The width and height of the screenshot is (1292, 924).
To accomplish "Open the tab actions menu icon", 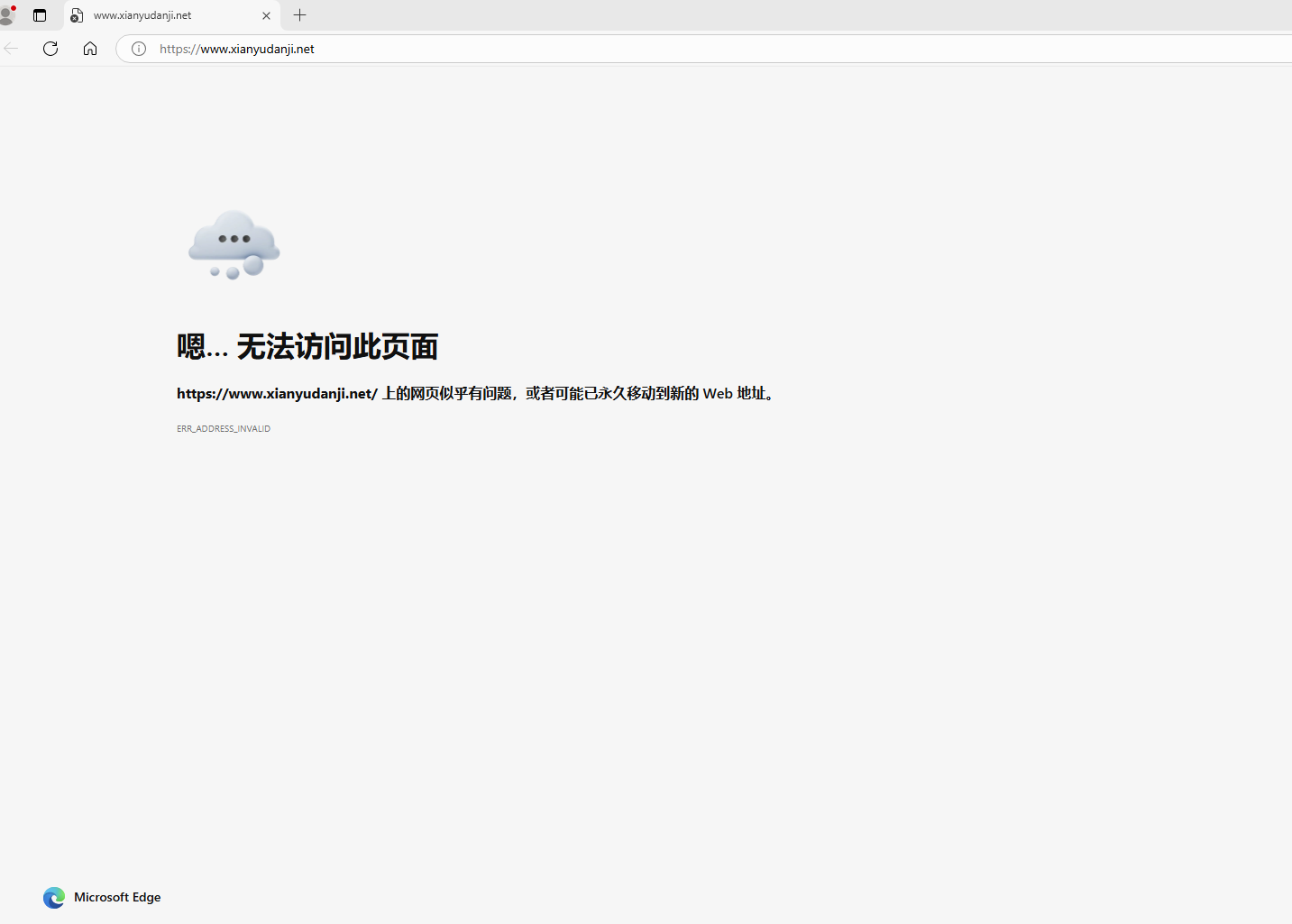I will point(40,15).
